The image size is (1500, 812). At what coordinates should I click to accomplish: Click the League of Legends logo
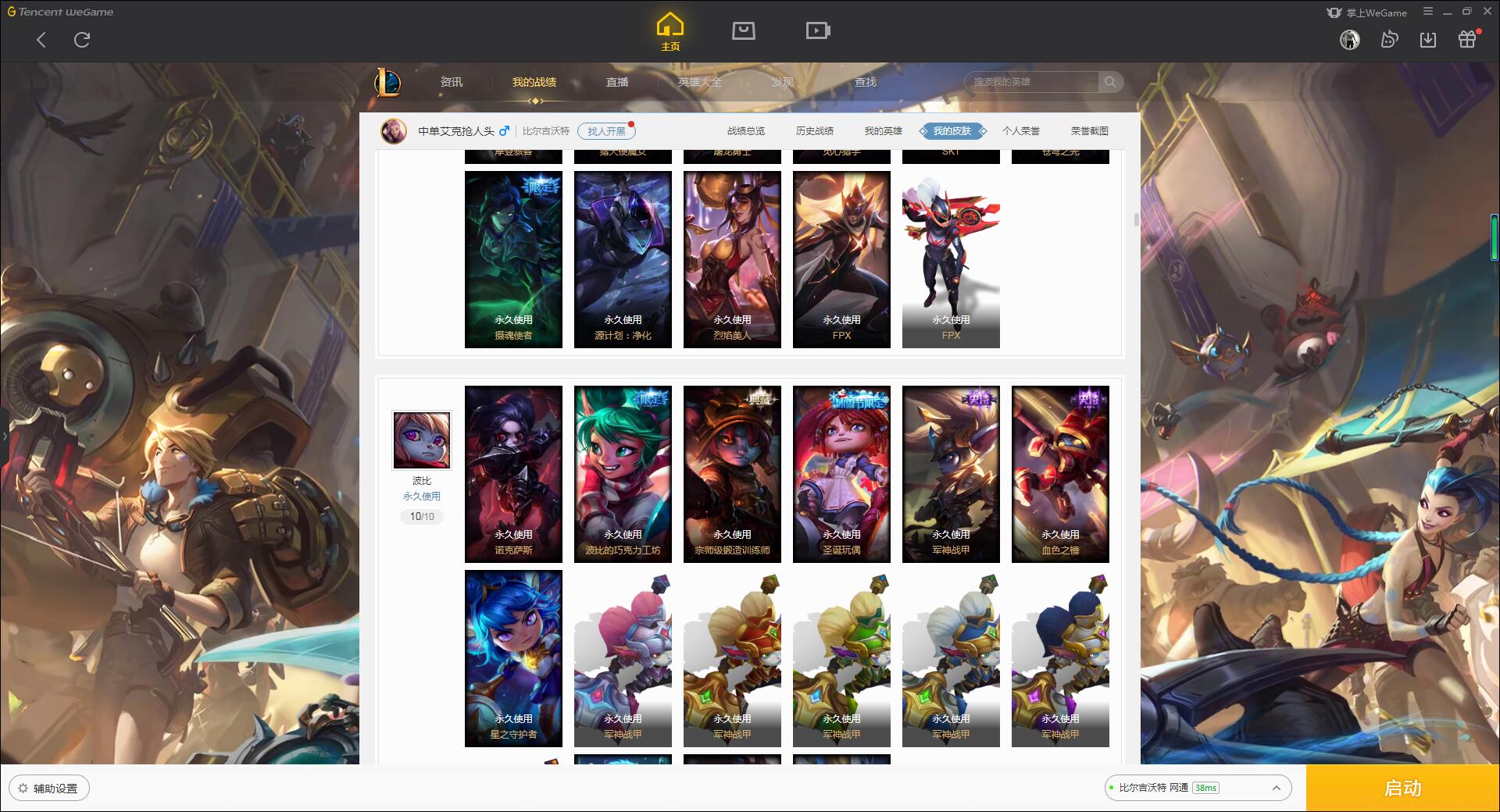[387, 82]
